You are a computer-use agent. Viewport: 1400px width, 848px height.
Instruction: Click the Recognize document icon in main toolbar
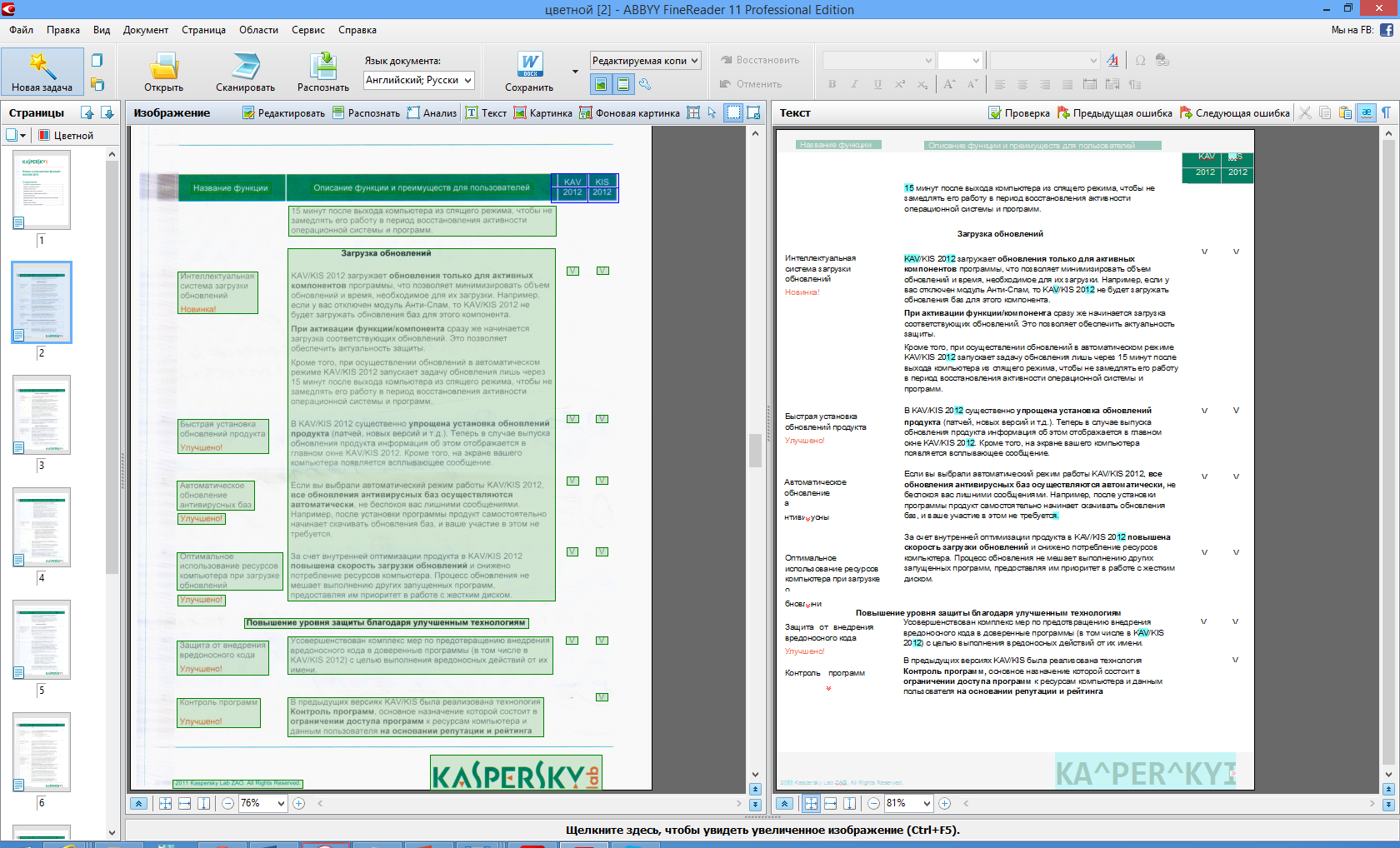pos(323,67)
